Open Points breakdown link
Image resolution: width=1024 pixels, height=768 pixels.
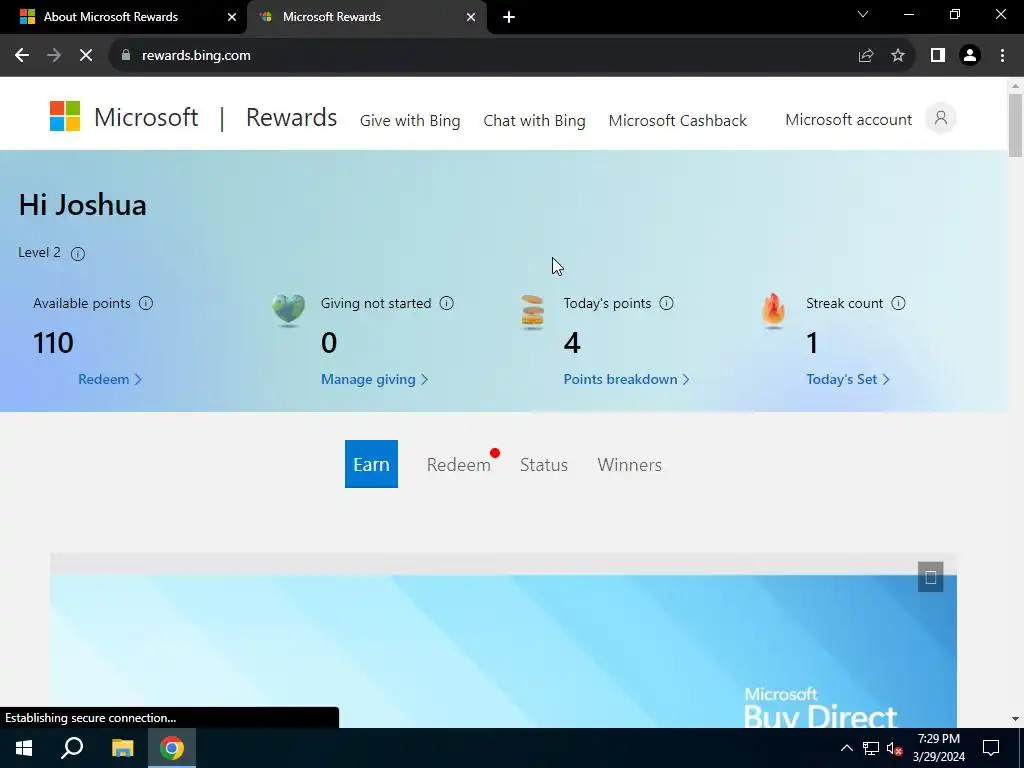pos(626,379)
